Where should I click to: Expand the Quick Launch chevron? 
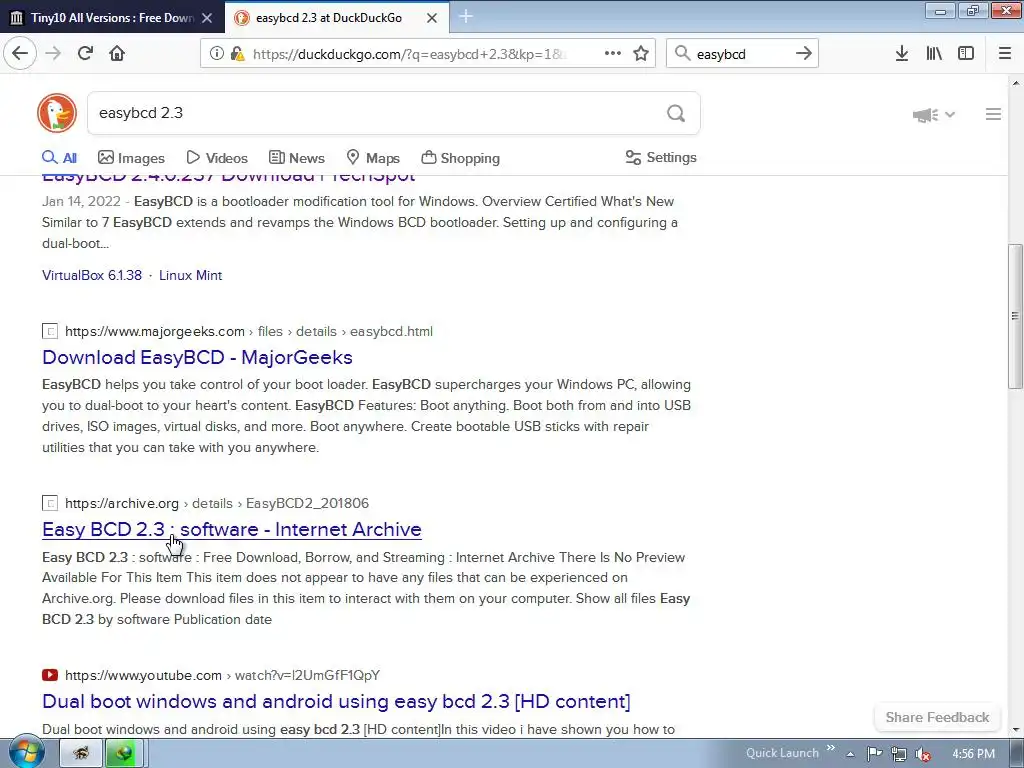(831, 748)
